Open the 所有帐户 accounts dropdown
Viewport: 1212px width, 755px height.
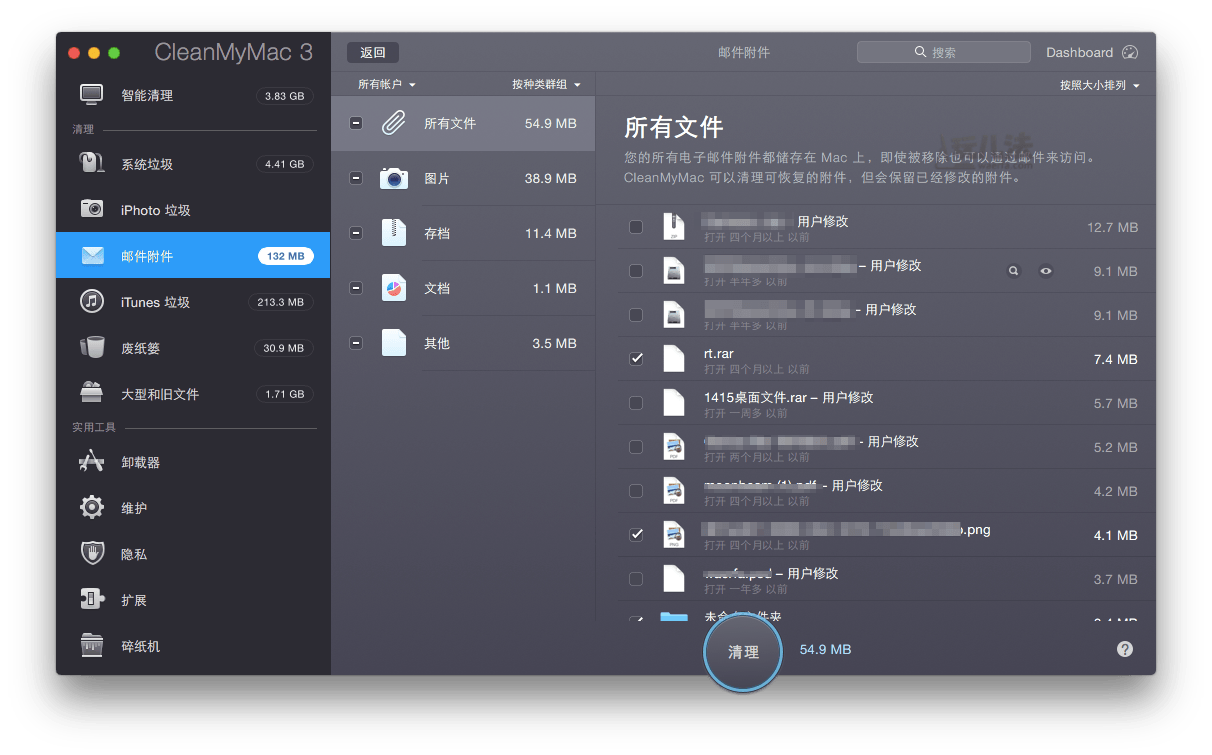click(387, 85)
